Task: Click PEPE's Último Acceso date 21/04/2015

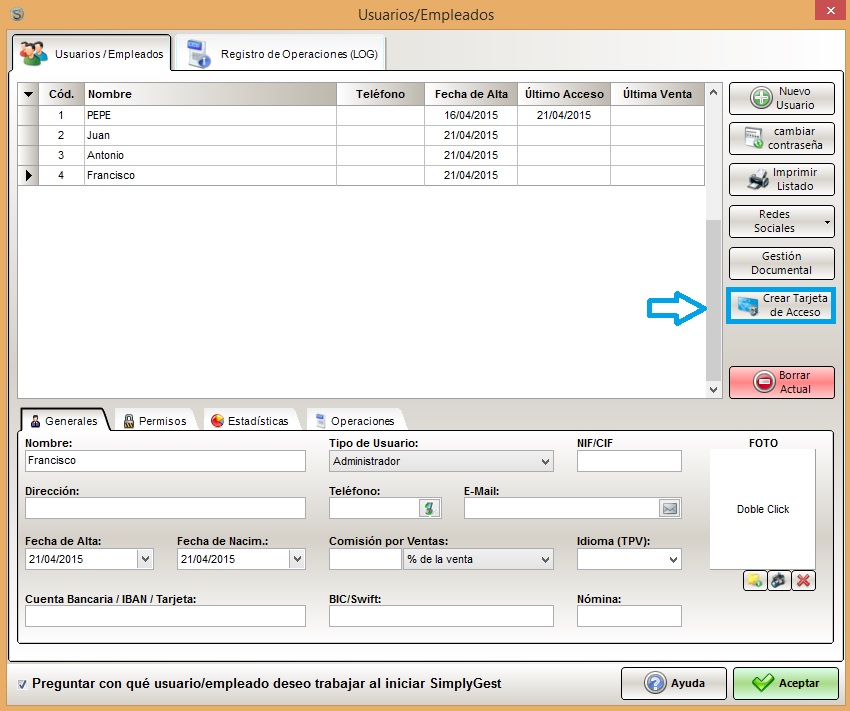Action: pyautogui.click(x=564, y=115)
